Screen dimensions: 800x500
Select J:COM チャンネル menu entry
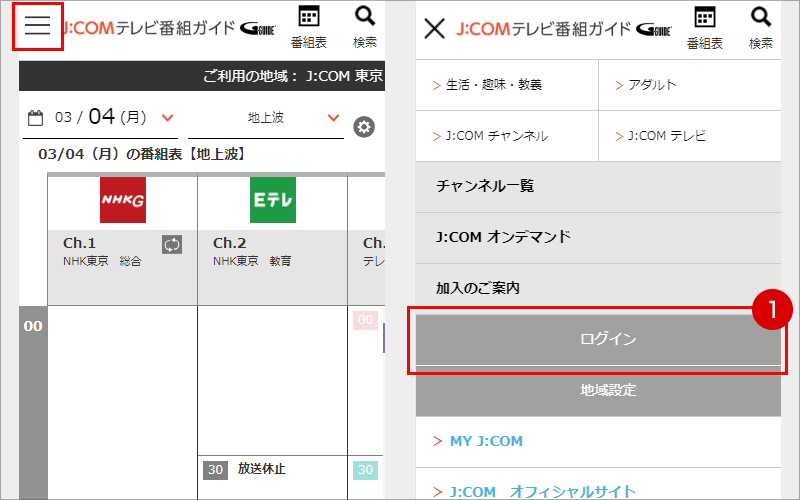coord(507,136)
